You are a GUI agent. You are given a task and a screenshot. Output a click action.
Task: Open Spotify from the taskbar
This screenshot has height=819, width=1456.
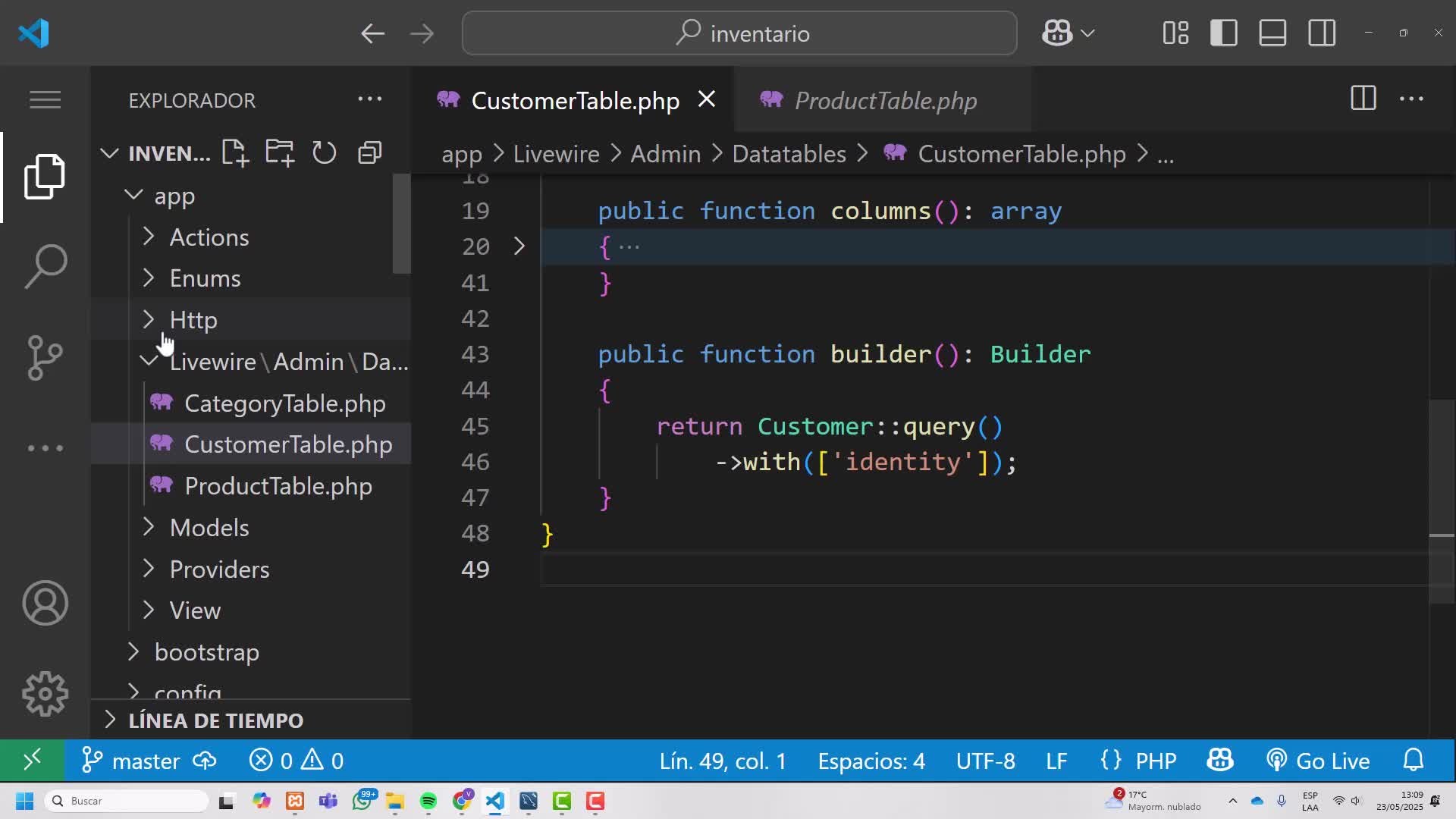(x=428, y=801)
